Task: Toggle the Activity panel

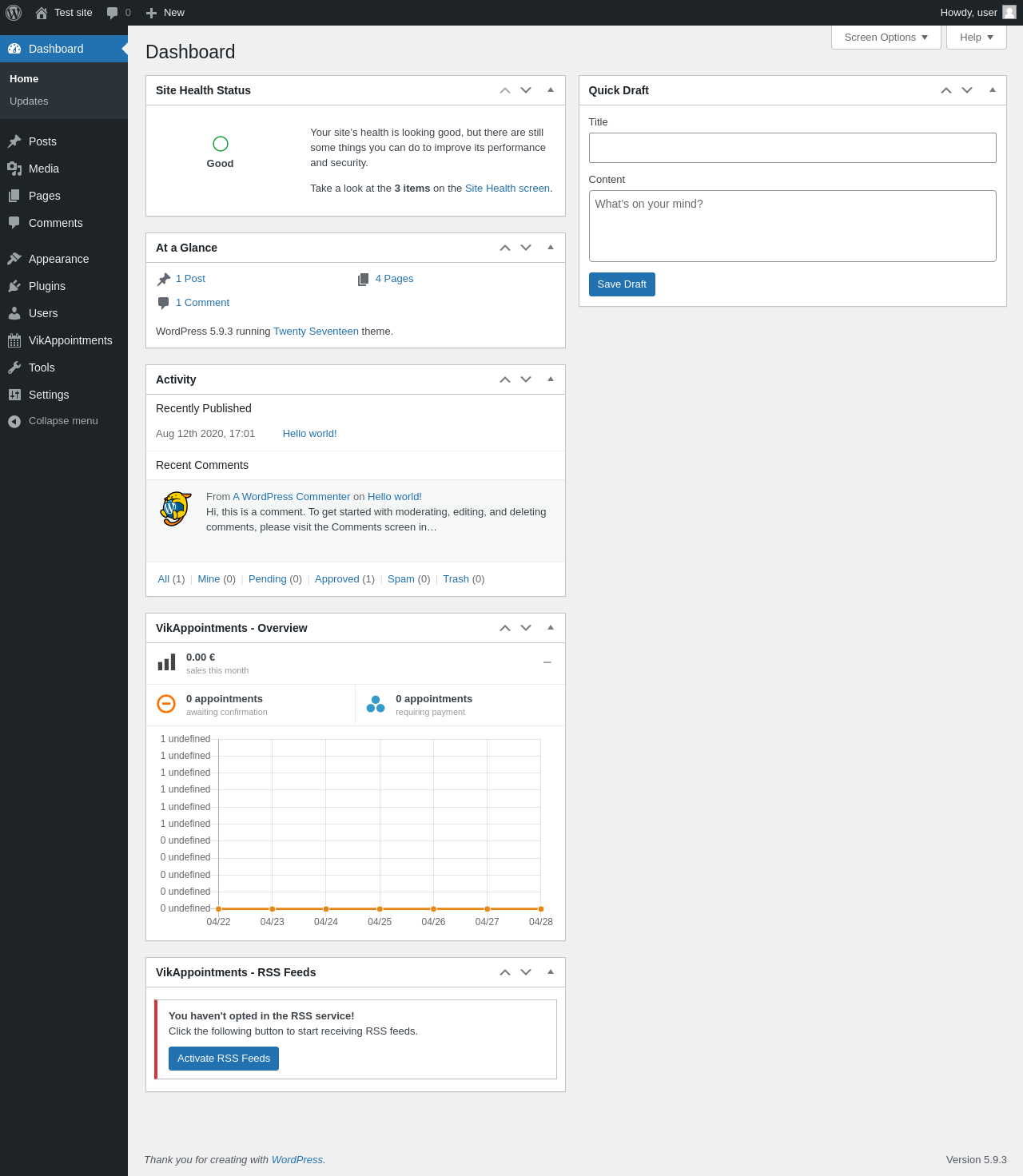Action: tap(551, 379)
